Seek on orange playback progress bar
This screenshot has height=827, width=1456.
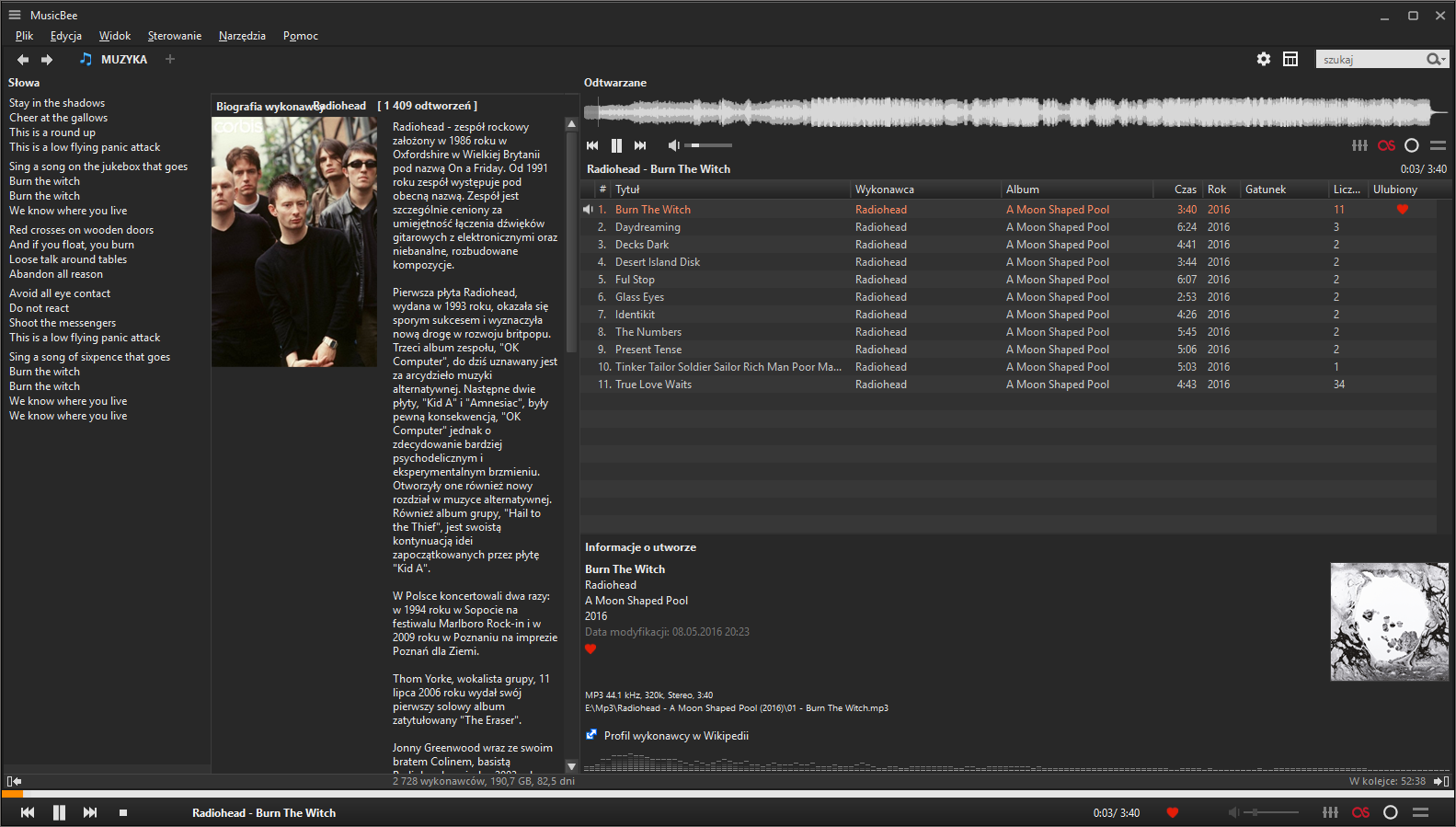(728, 793)
